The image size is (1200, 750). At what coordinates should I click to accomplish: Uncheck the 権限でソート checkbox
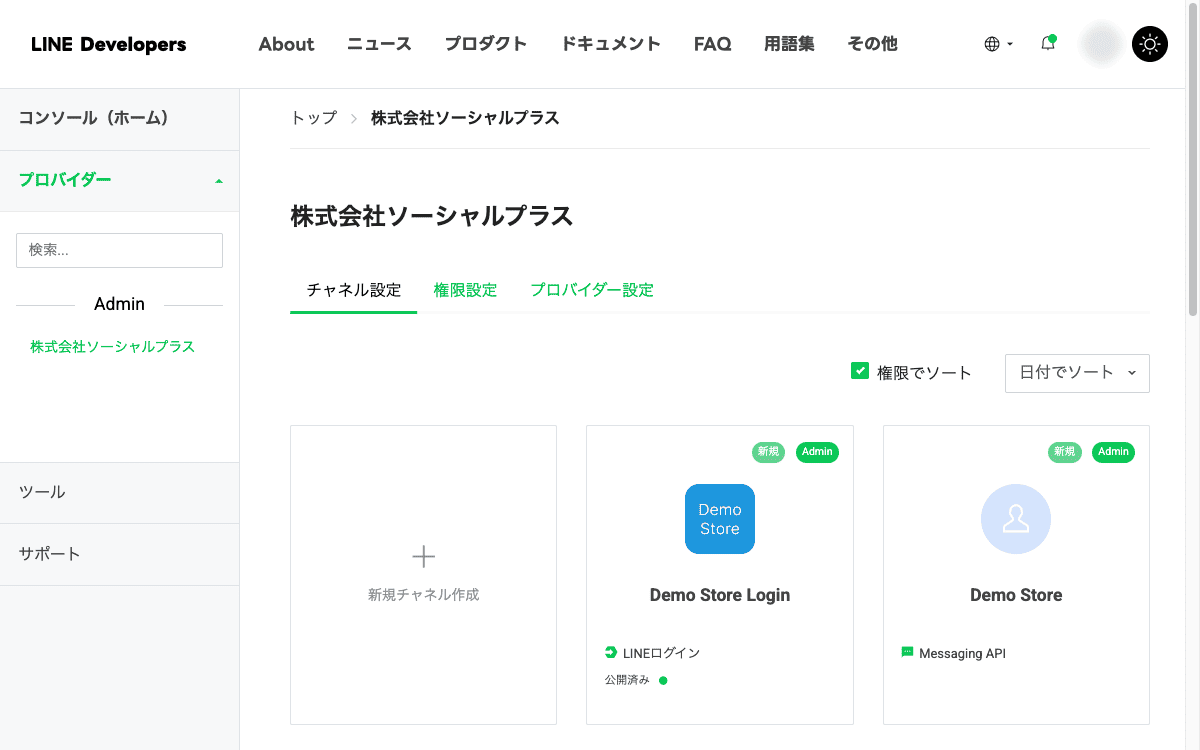pyautogui.click(x=860, y=371)
